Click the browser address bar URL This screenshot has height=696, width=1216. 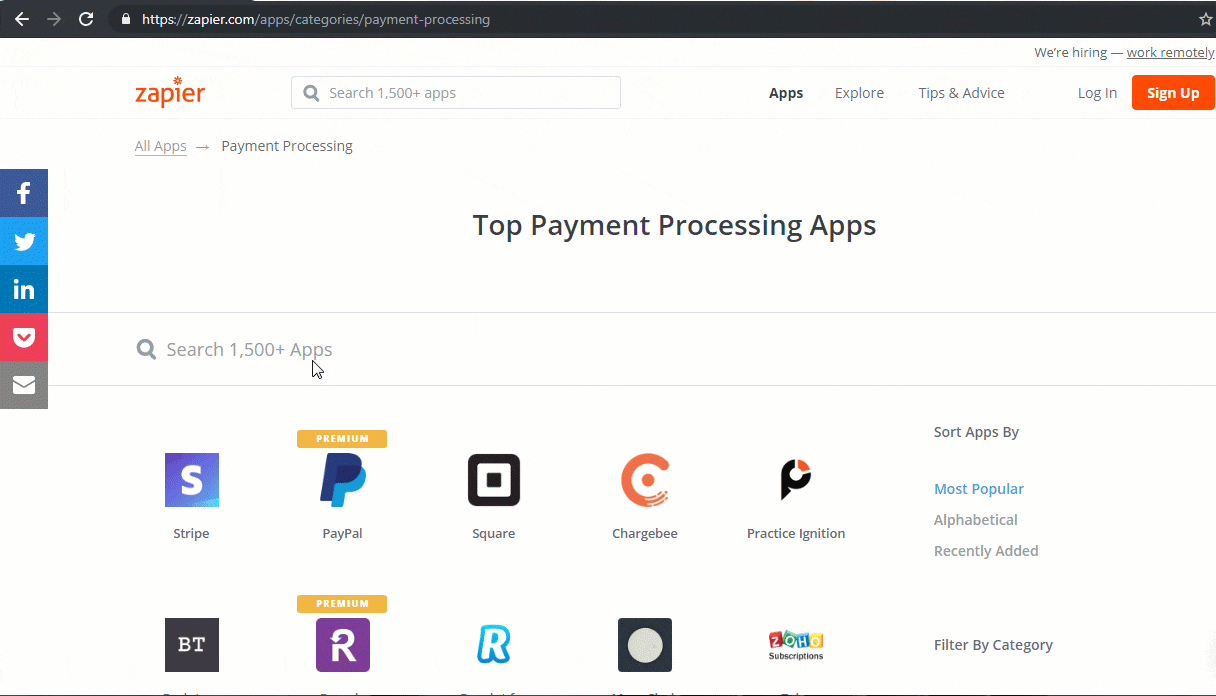click(316, 19)
